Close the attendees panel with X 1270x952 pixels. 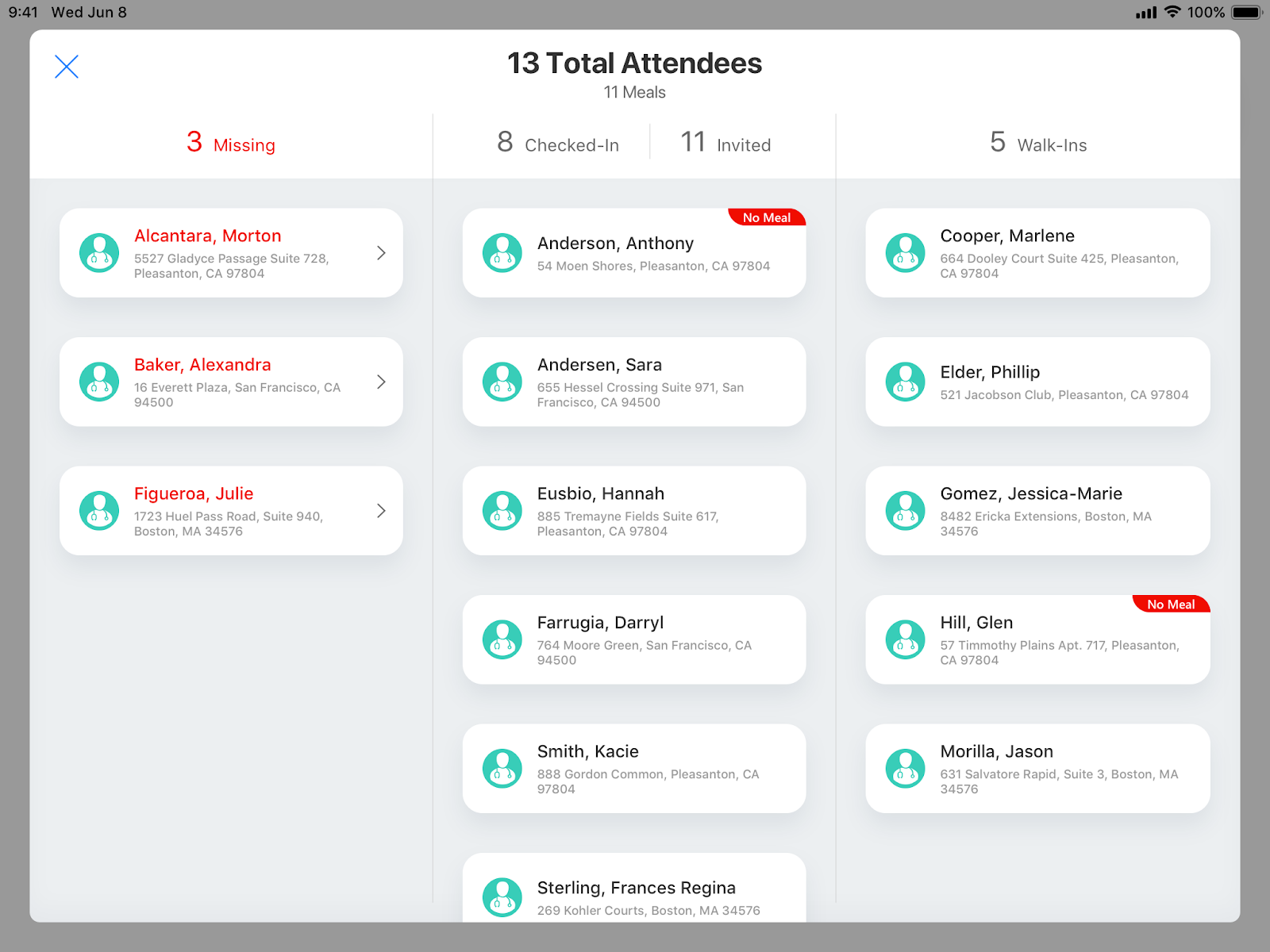67,67
